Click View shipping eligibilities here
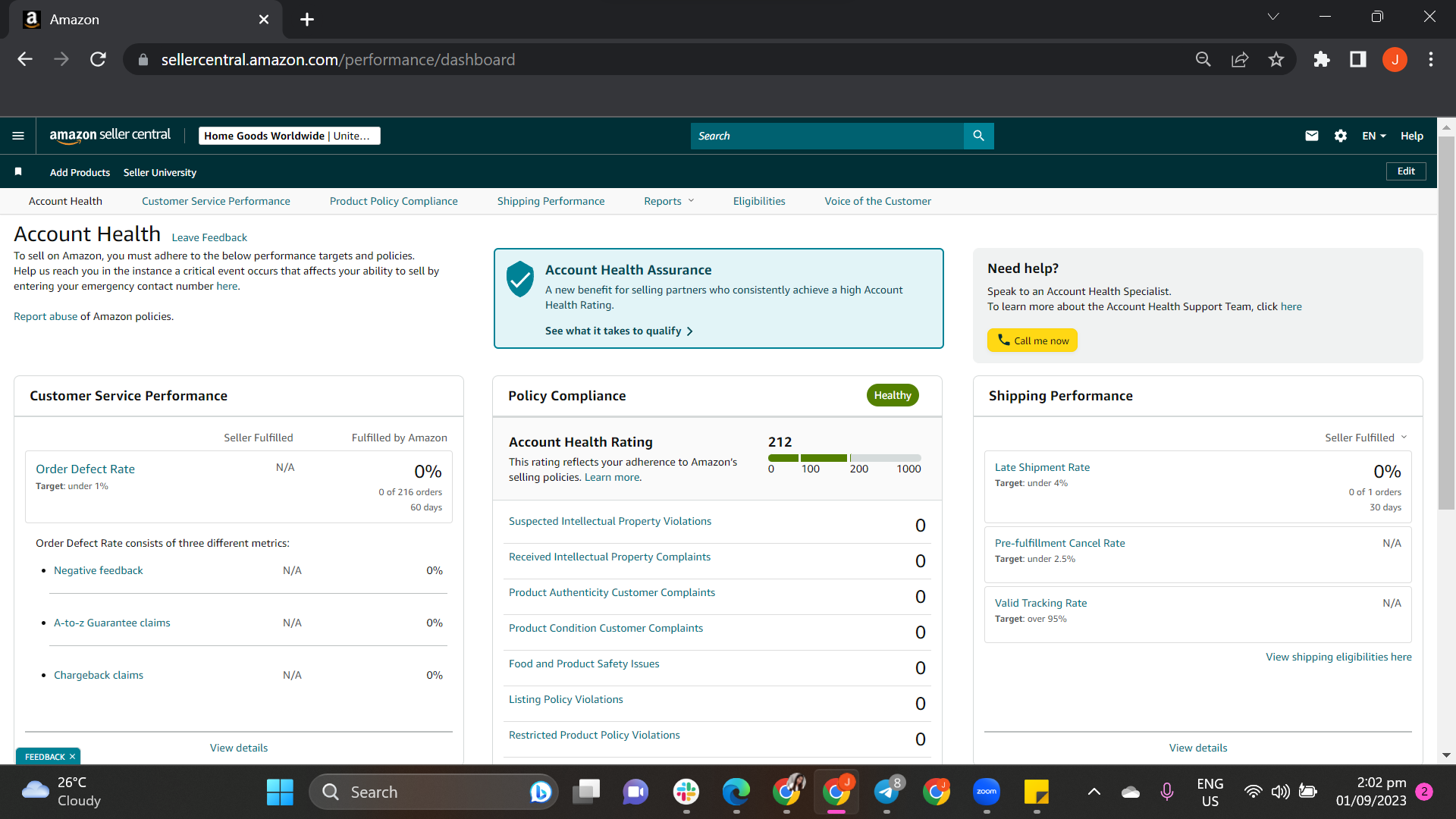The height and width of the screenshot is (819, 1456). pyautogui.click(x=1338, y=657)
